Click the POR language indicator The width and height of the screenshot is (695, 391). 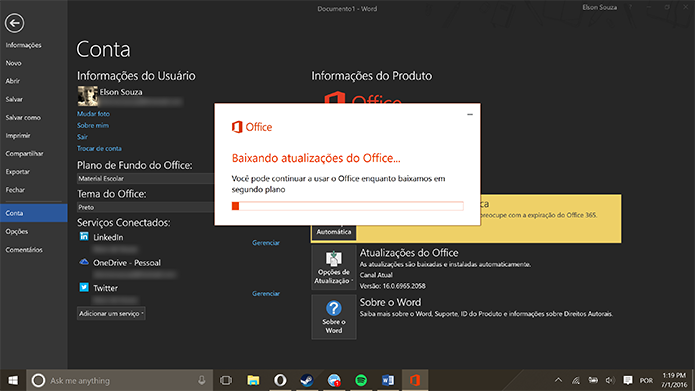(646, 381)
